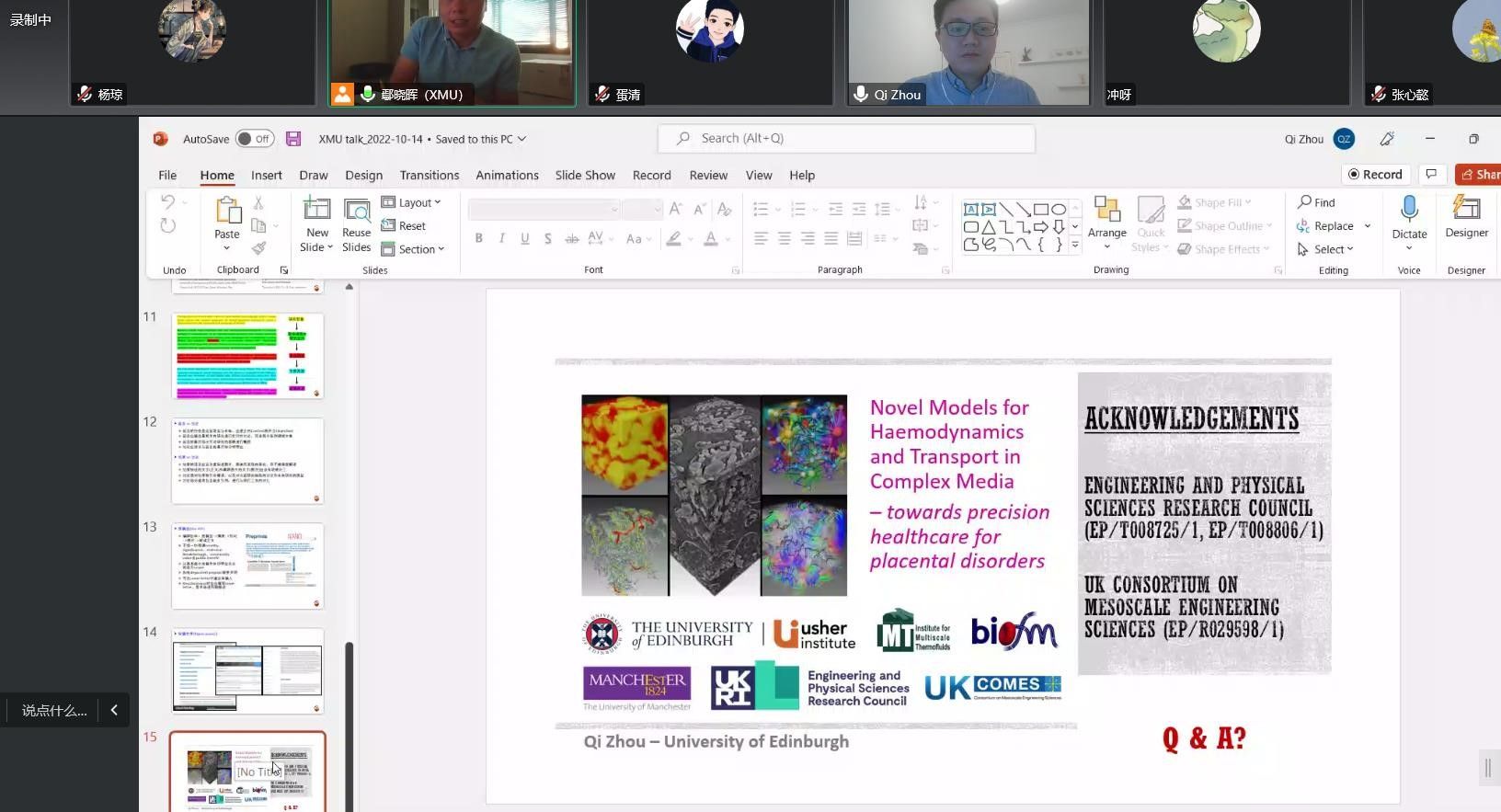Toggle Italic formatting
This screenshot has width=1501, height=812.
coord(502,238)
